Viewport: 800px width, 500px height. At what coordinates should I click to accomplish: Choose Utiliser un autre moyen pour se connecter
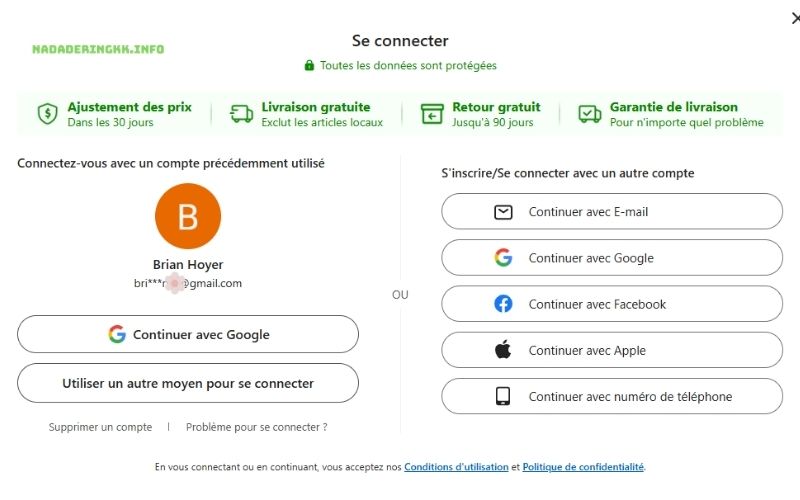point(188,383)
